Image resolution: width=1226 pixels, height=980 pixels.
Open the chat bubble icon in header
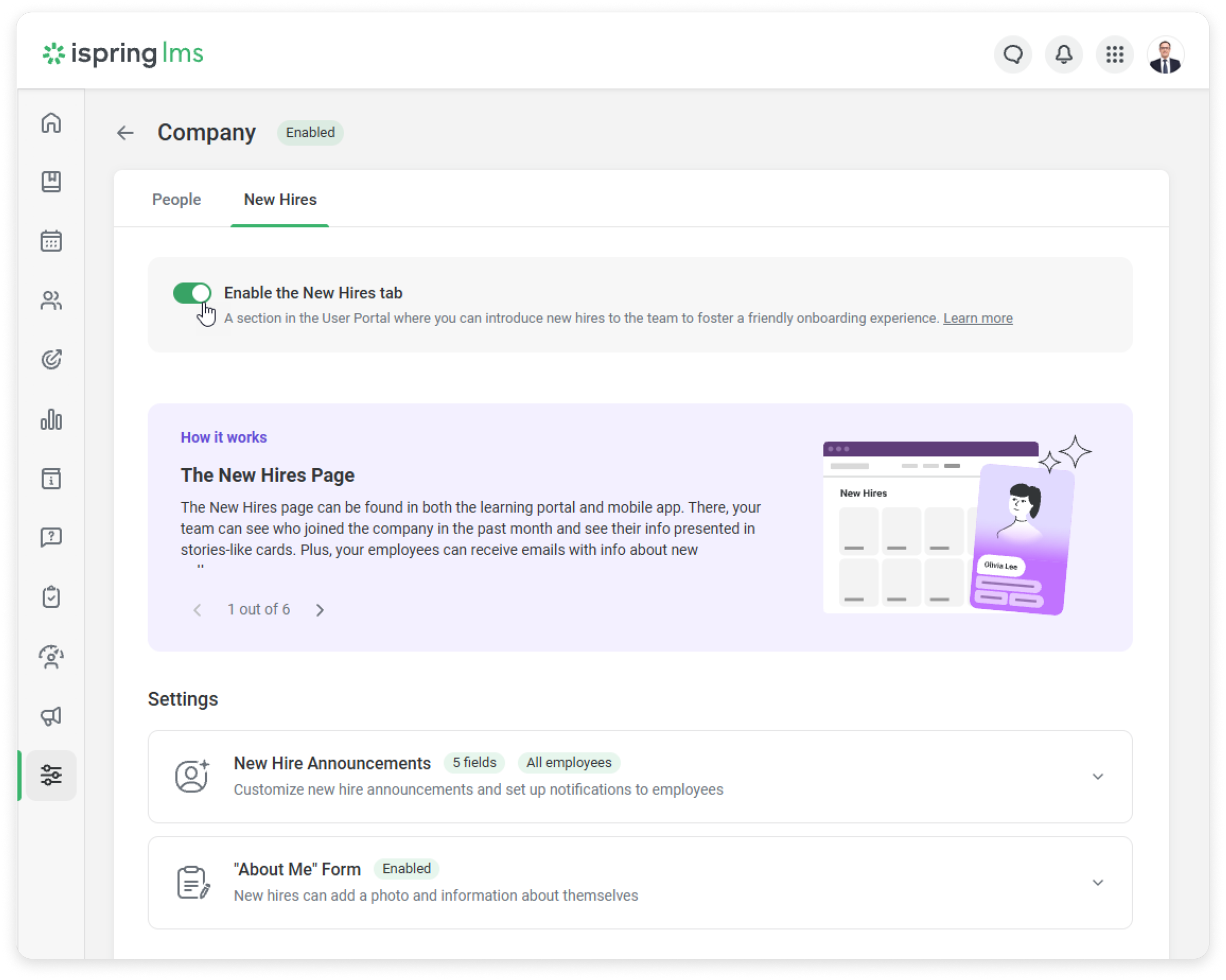[1013, 55]
